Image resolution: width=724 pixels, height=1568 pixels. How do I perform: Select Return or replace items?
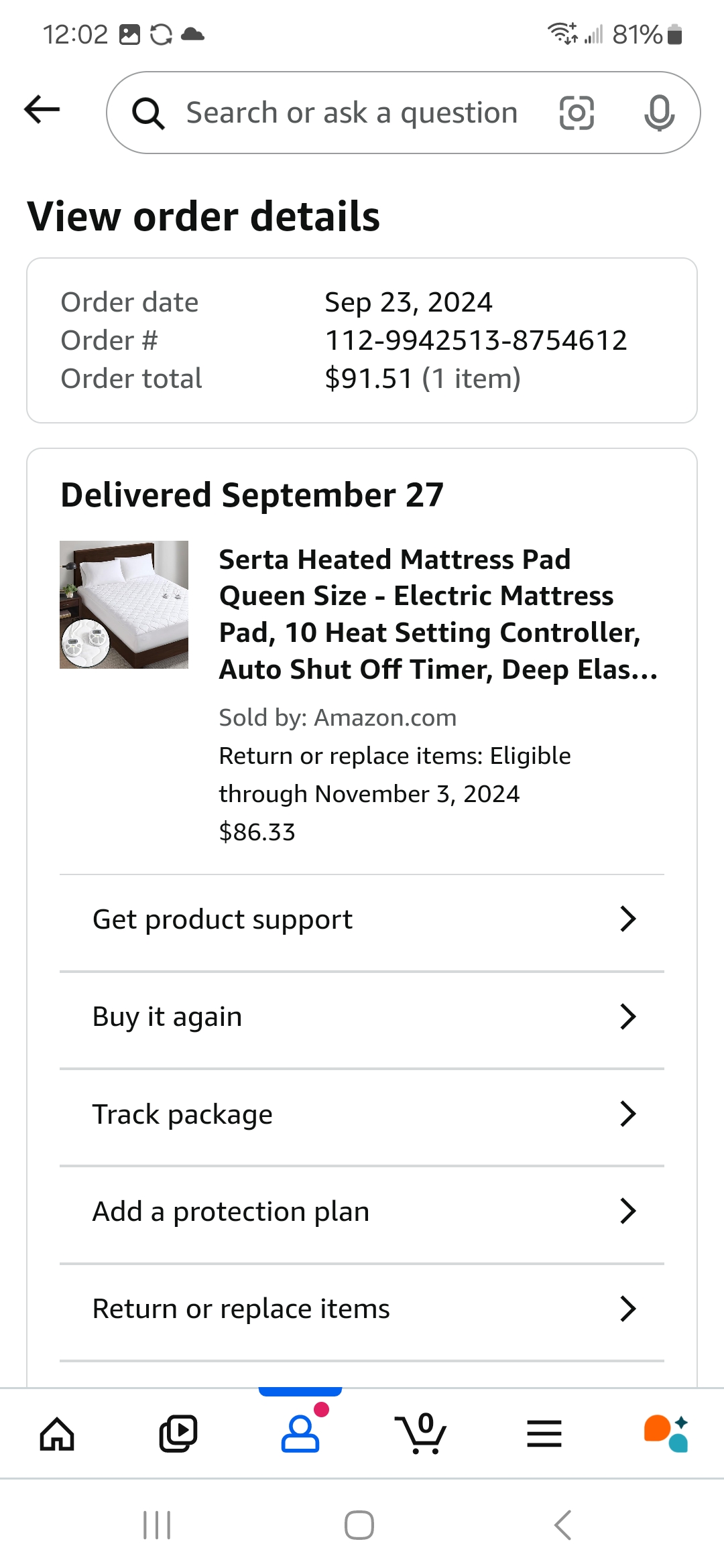click(362, 1309)
